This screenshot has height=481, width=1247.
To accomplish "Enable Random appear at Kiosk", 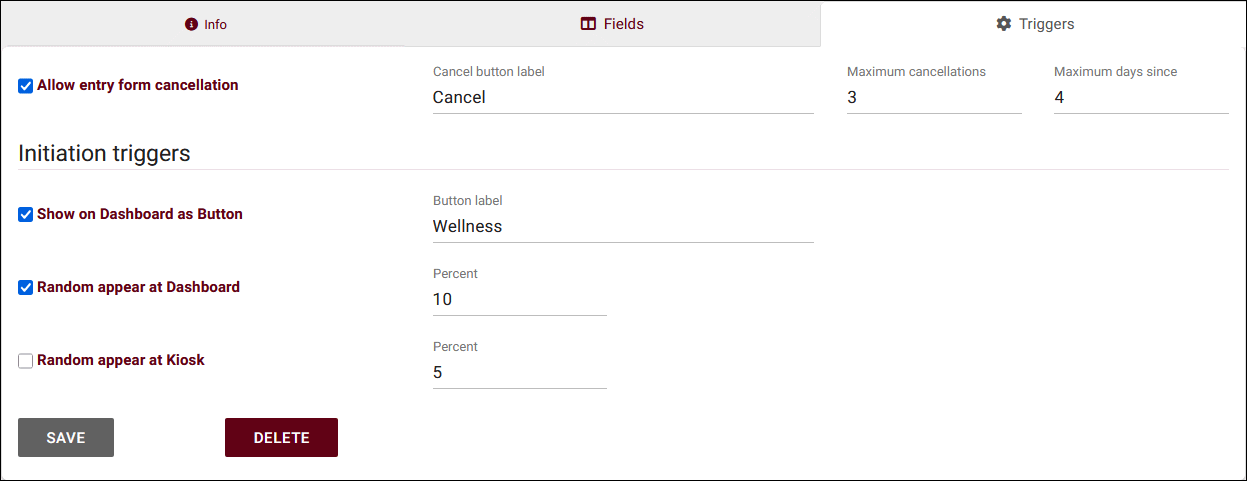I will (x=26, y=360).
